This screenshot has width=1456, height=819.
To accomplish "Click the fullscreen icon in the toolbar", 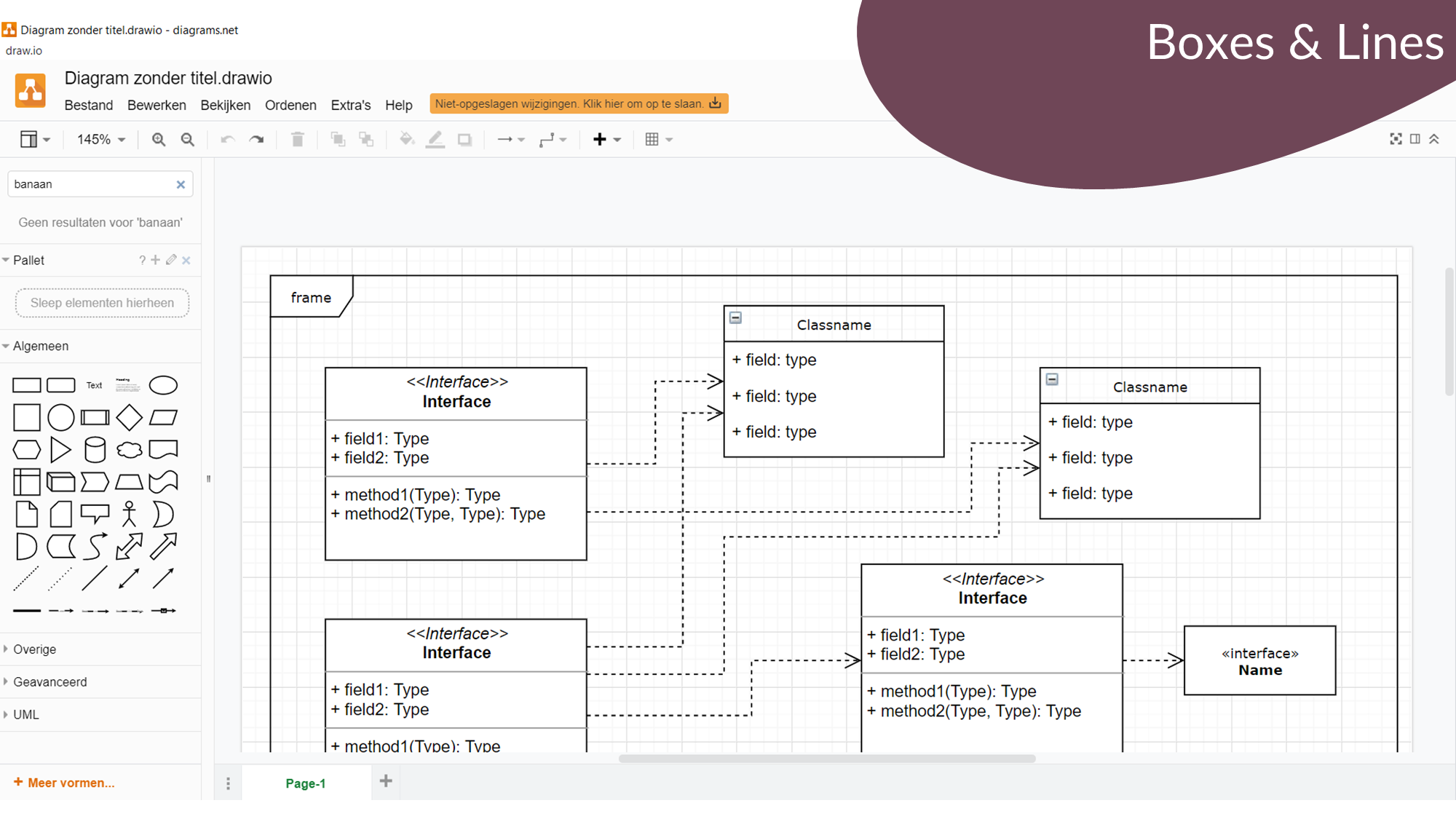I will (1395, 139).
